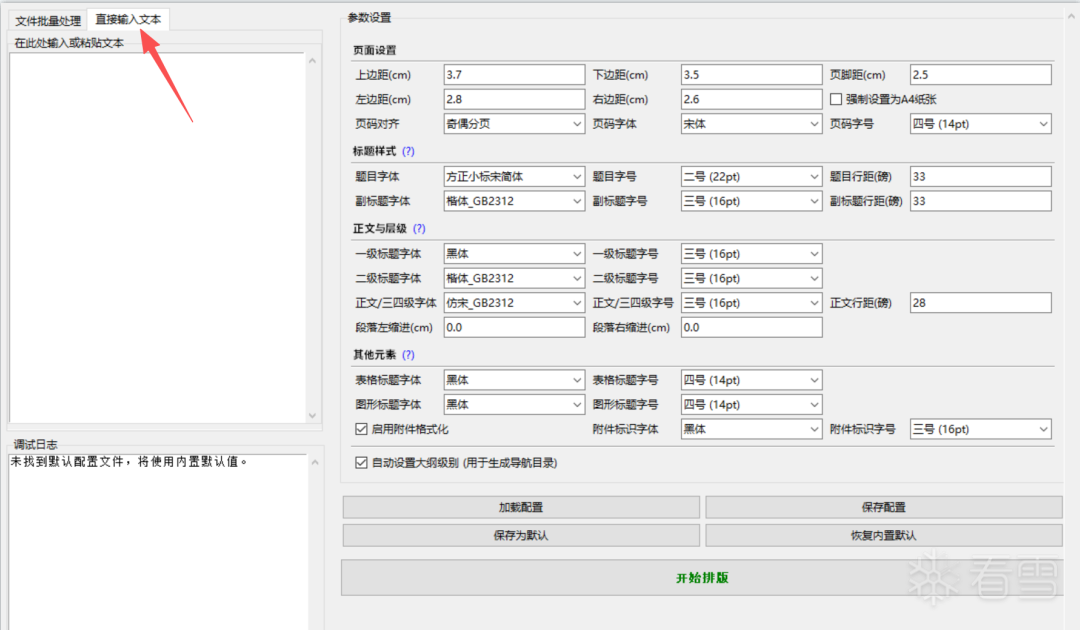
Task: Expand the 页码字号 size dropdown
Action: [980, 124]
